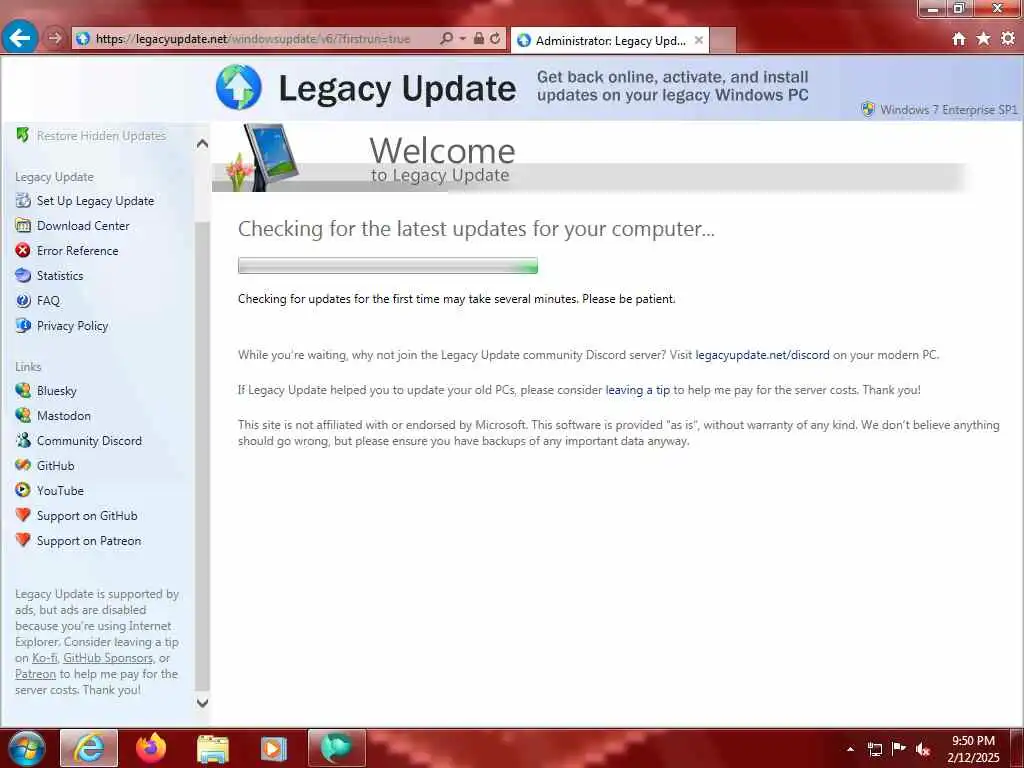Click the Community Discord people icon
The width and height of the screenshot is (1024, 768).
[23, 440]
